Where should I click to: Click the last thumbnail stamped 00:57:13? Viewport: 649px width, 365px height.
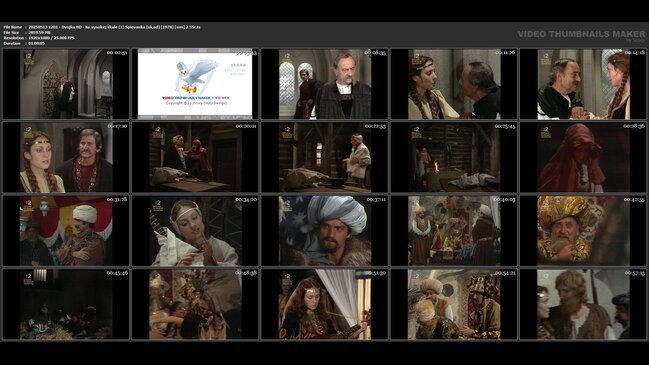[583, 304]
